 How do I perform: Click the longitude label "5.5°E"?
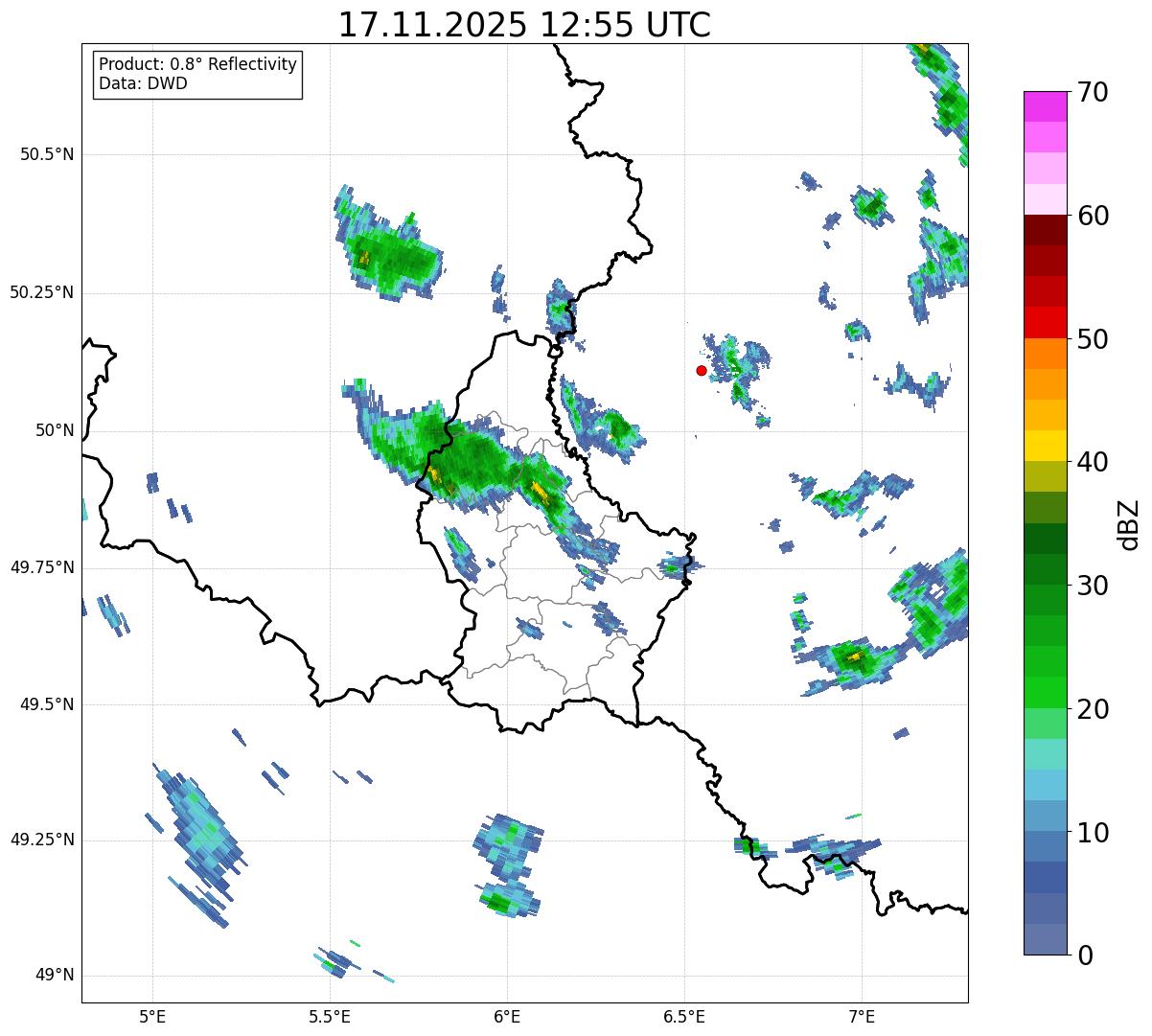[x=330, y=1016]
